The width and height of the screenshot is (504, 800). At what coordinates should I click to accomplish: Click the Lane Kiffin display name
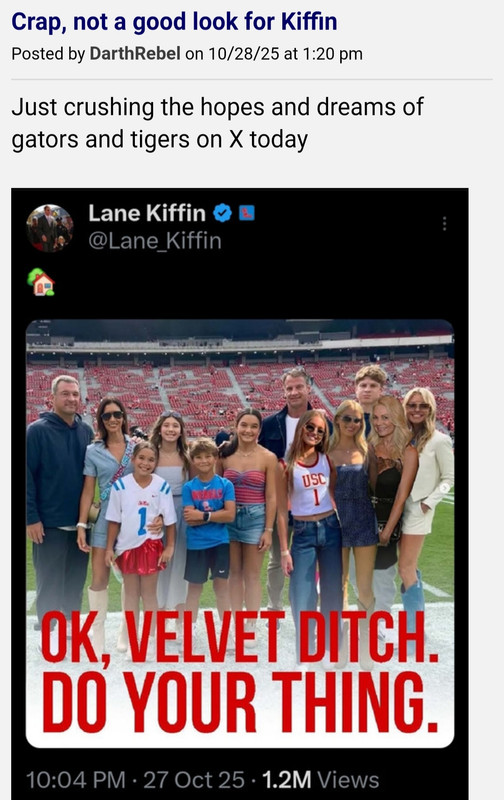147,213
